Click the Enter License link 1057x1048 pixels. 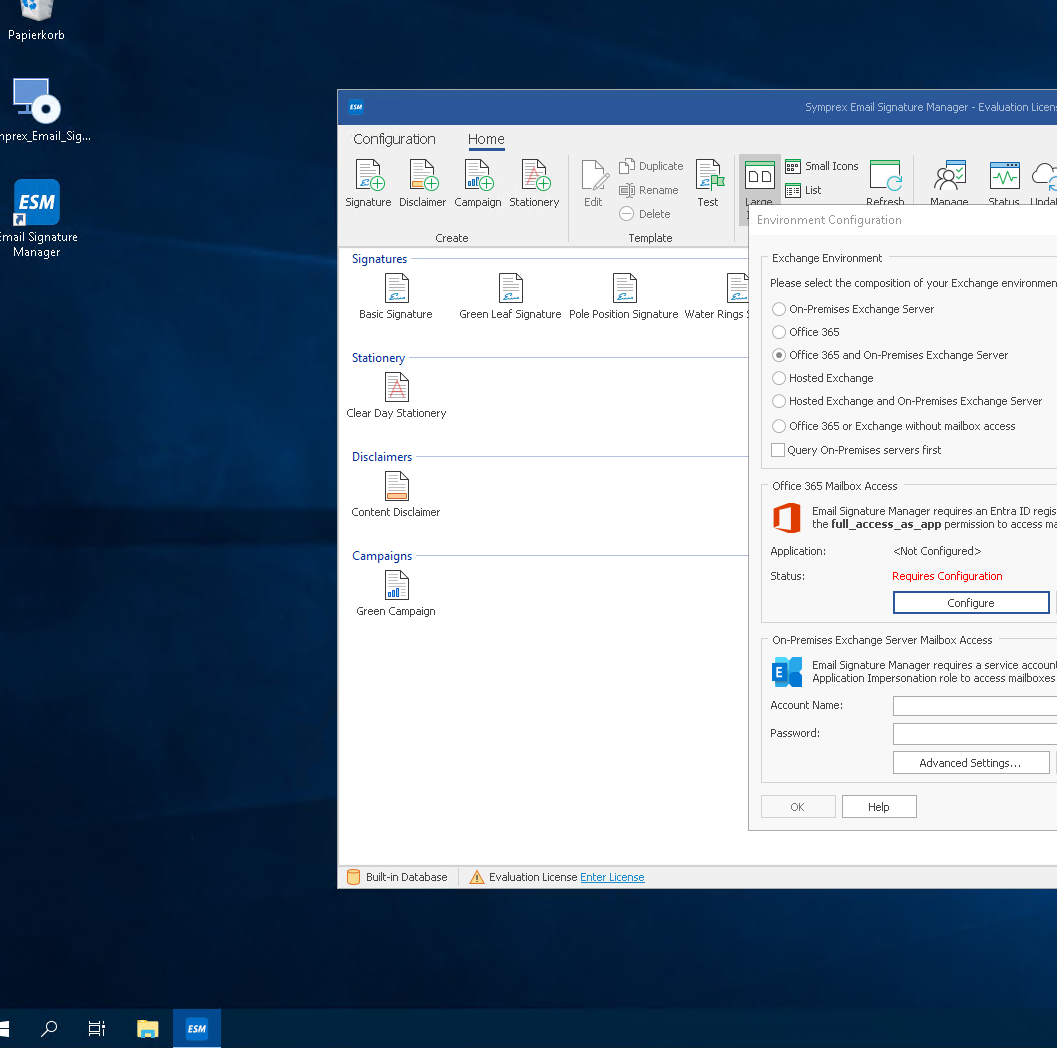tap(612, 877)
